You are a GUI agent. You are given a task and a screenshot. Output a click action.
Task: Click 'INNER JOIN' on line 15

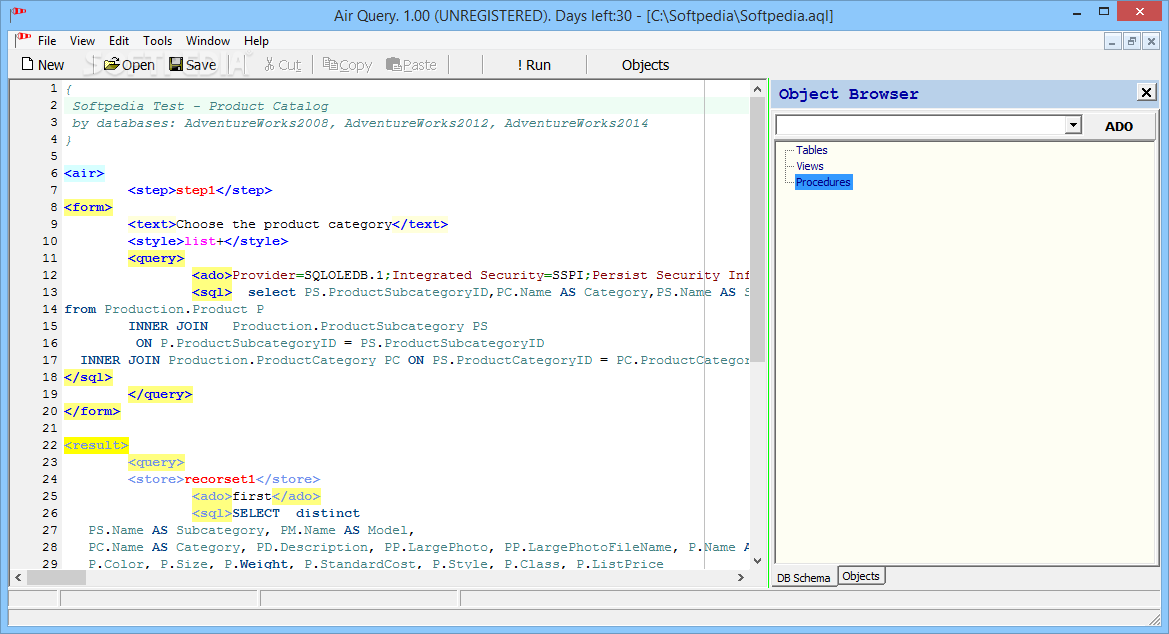pos(168,327)
